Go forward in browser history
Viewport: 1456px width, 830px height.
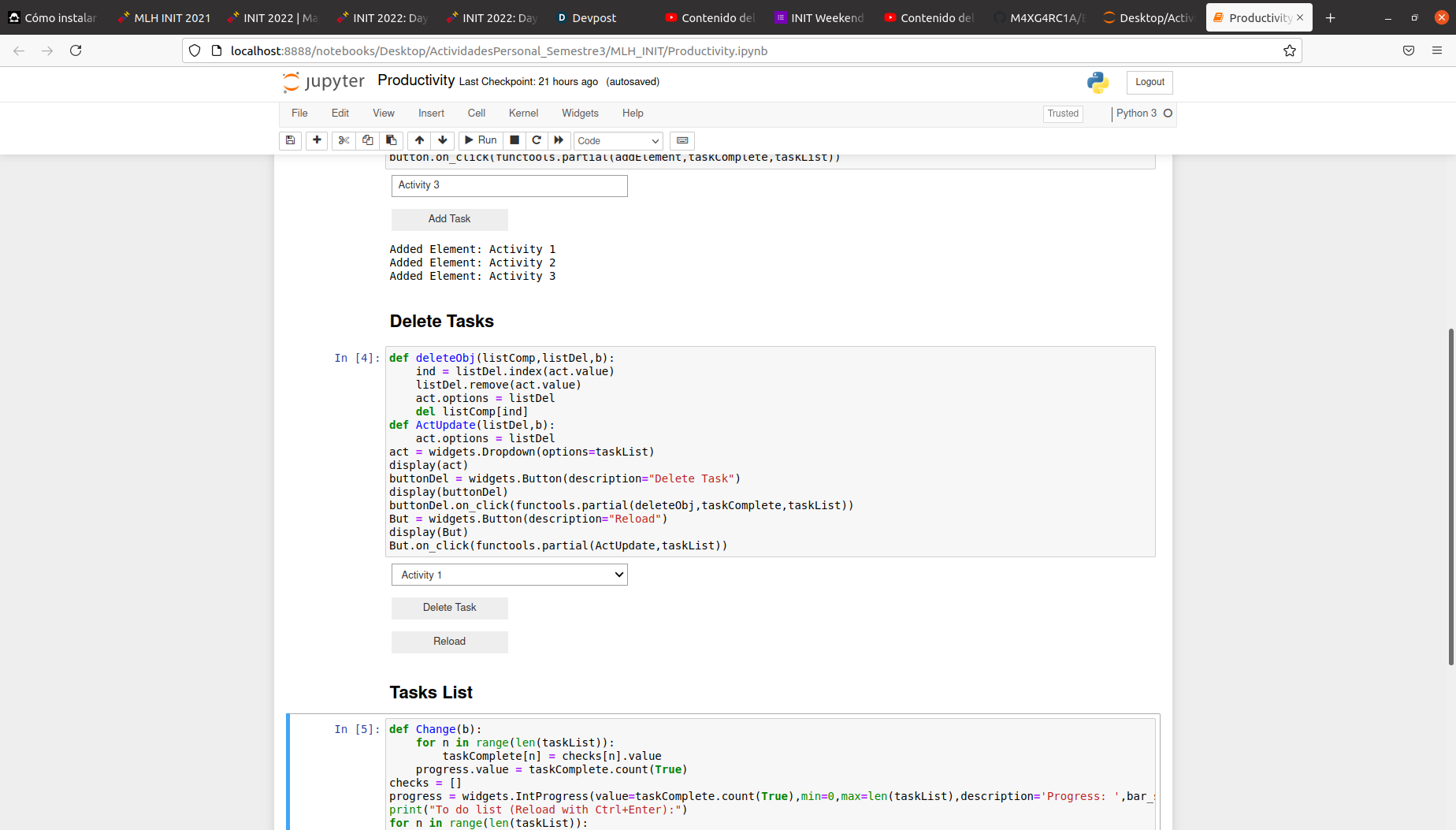pyautogui.click(x=47, y=50)
